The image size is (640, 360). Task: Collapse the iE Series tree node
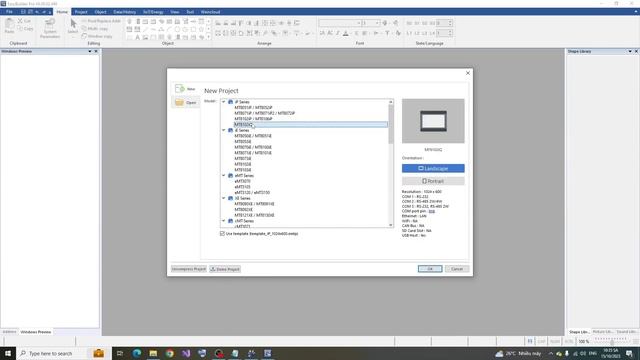[x=224, y=130]
